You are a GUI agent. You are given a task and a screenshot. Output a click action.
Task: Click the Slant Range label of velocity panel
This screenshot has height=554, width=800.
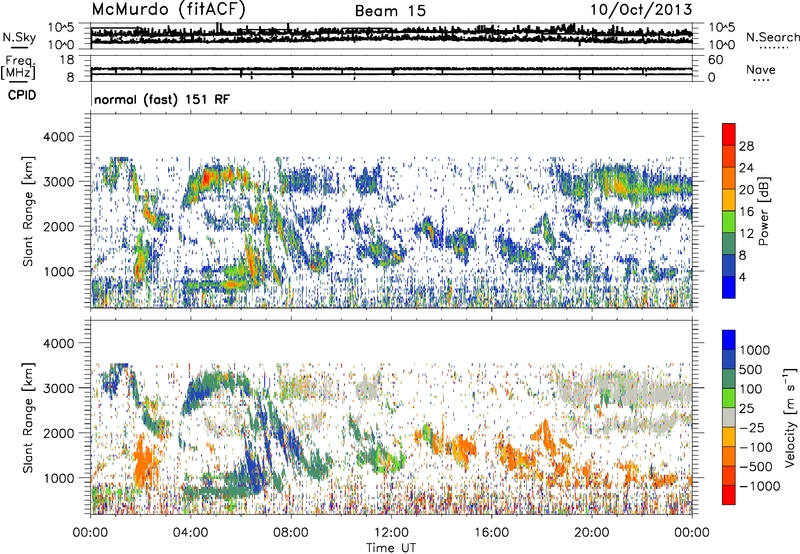tap(28, 418)
